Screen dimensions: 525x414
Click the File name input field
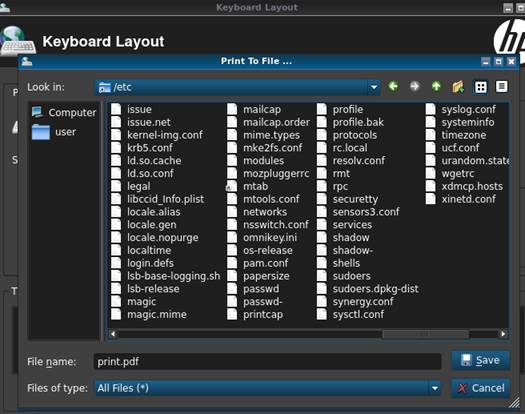pos(267,362)
